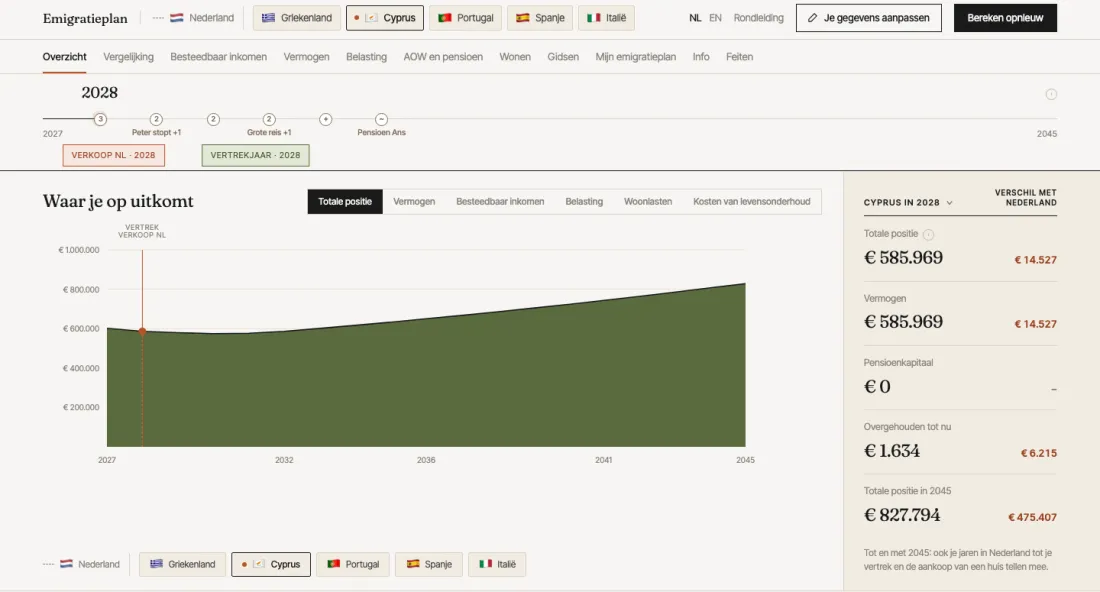Select the plus marker on the timeline
The height and width of the screenshot is (592, 1100).
click(x=326, y=119)
